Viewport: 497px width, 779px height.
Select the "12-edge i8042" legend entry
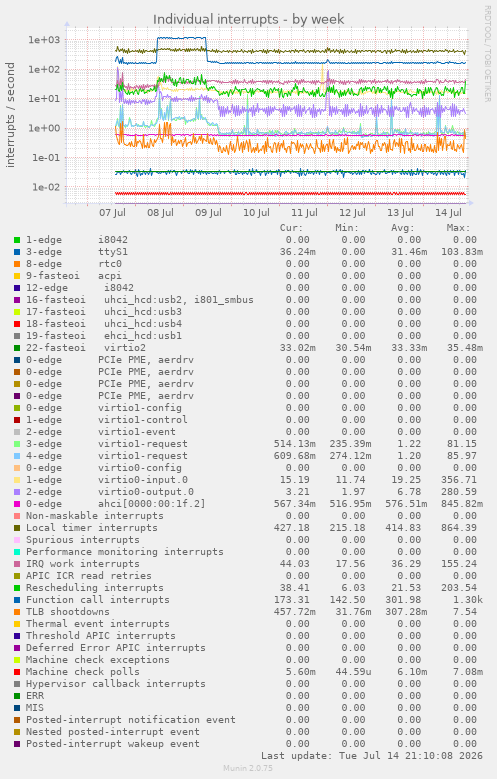[x=80, y=288]
